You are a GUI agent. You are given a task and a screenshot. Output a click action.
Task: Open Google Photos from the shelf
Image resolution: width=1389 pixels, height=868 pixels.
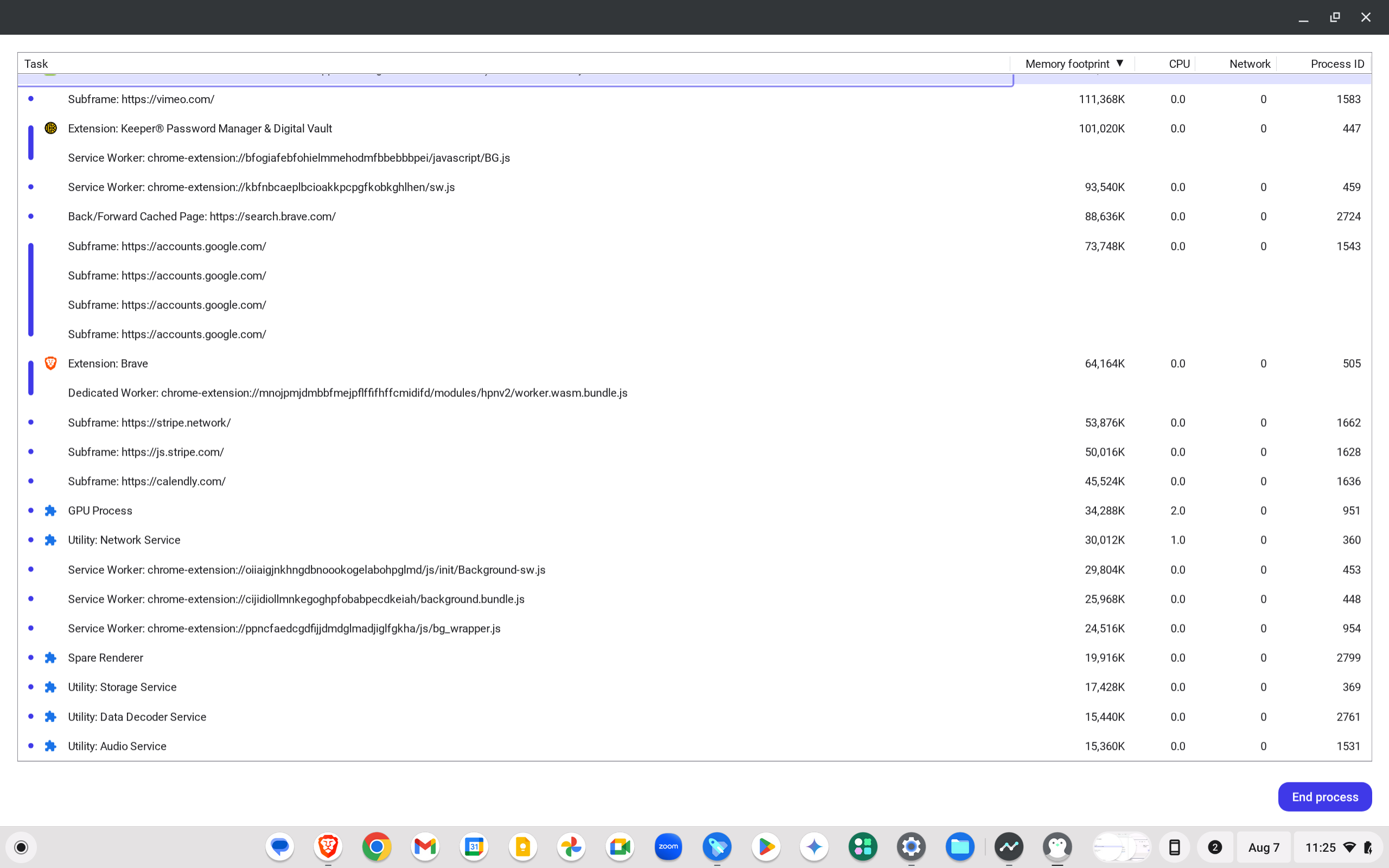point(571,847)
